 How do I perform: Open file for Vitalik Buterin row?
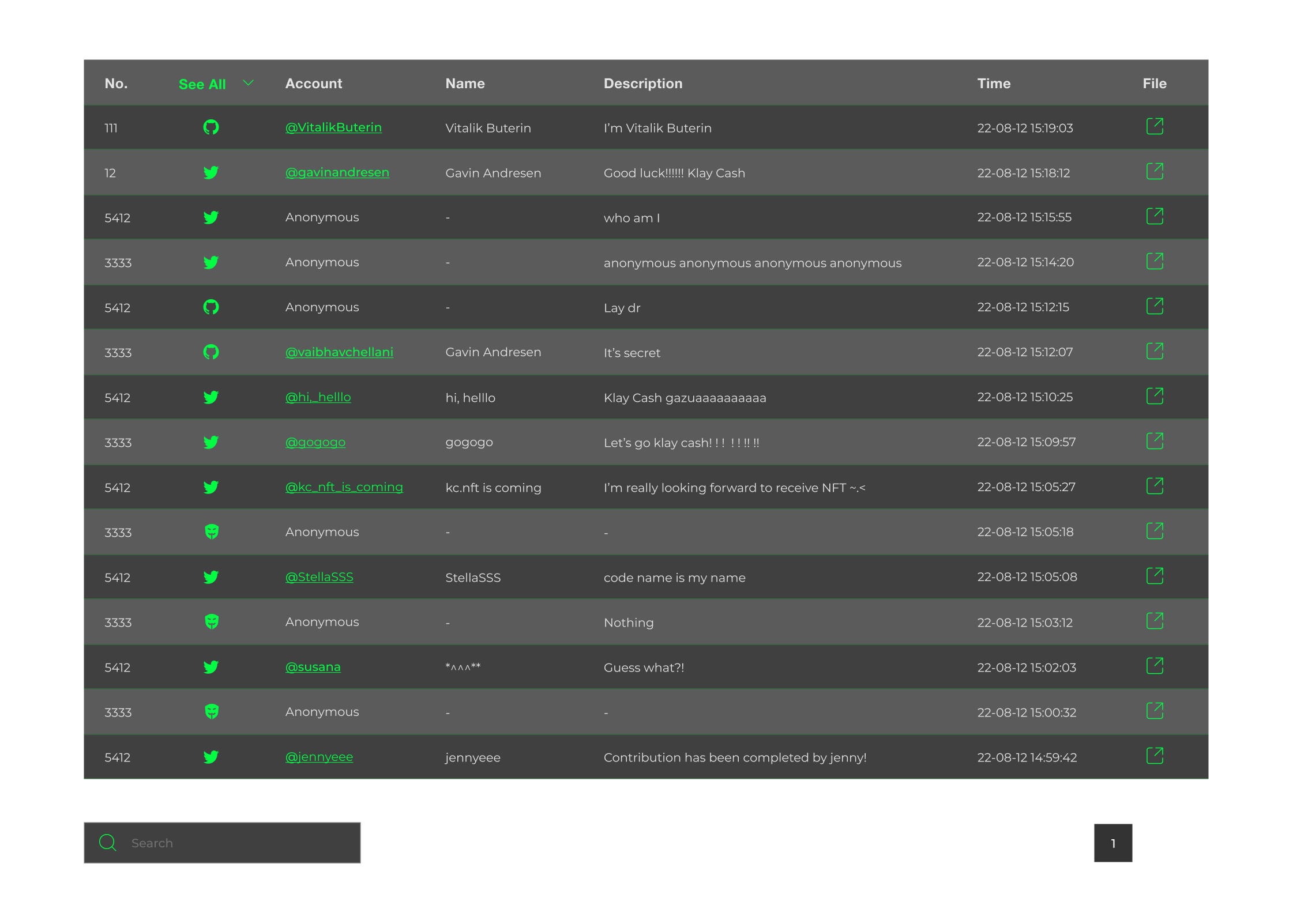1155,127
